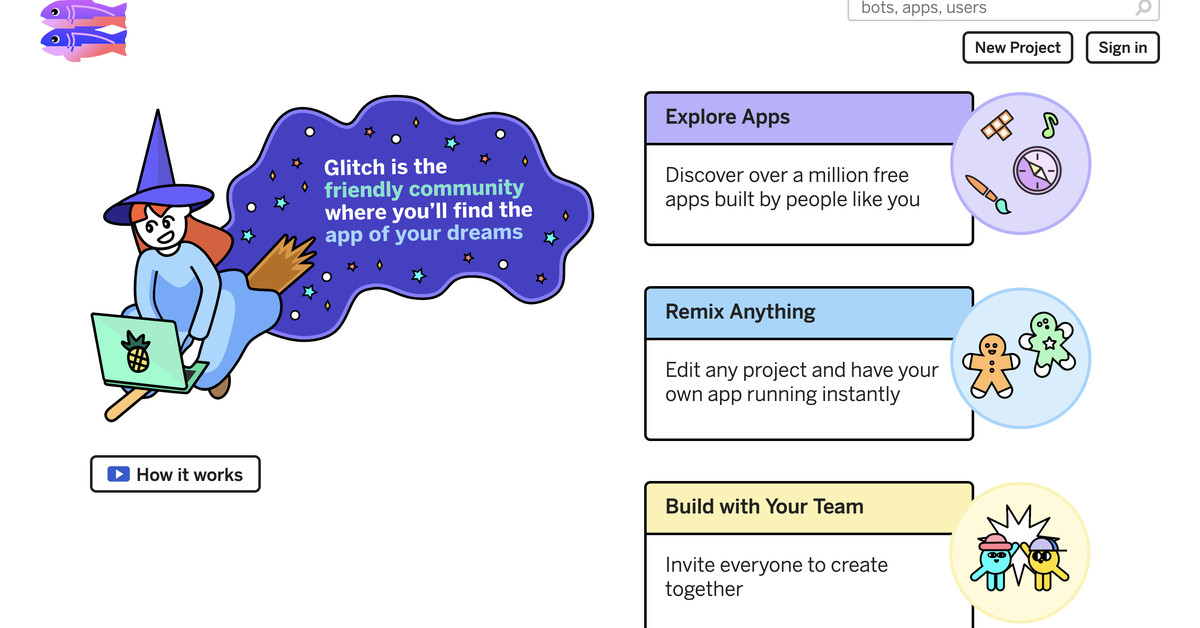Click 'Edit any project and have your' text

pos(802,370)
